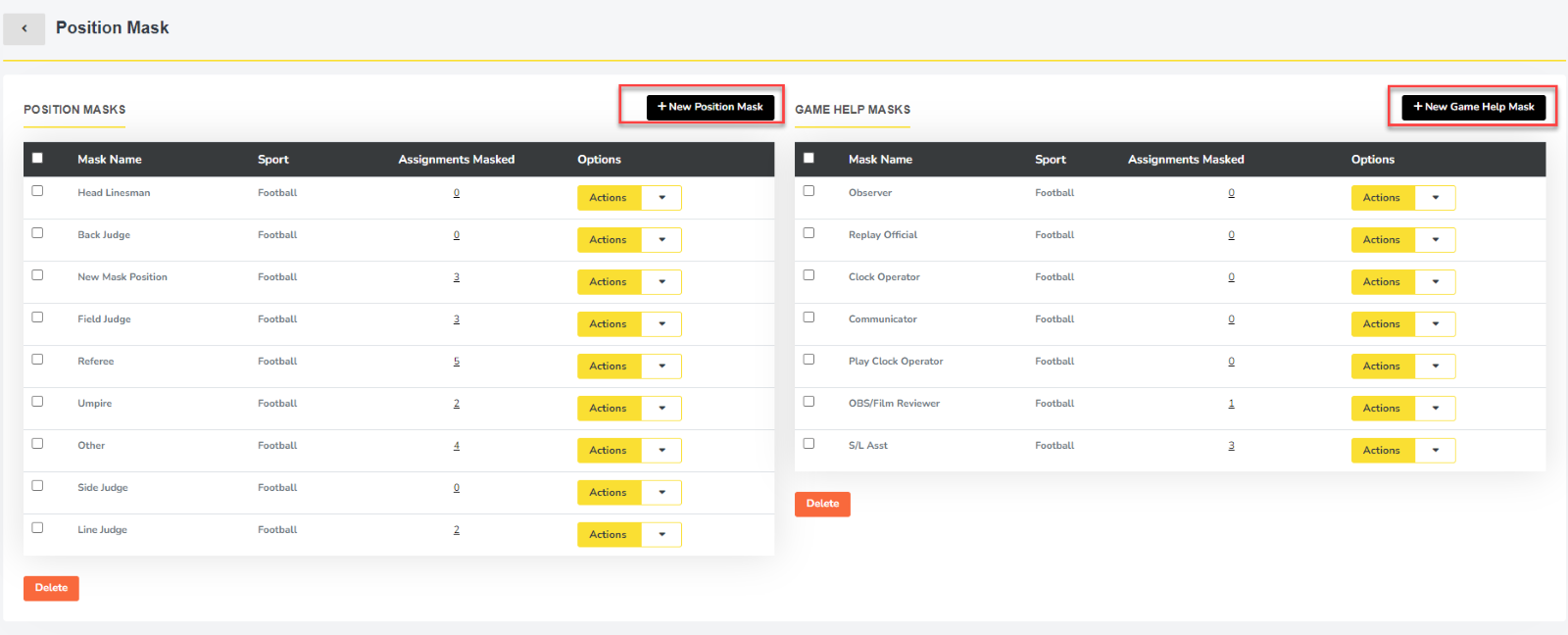
Task: Select all position masks with header checkbox
Action: point(37,158)
